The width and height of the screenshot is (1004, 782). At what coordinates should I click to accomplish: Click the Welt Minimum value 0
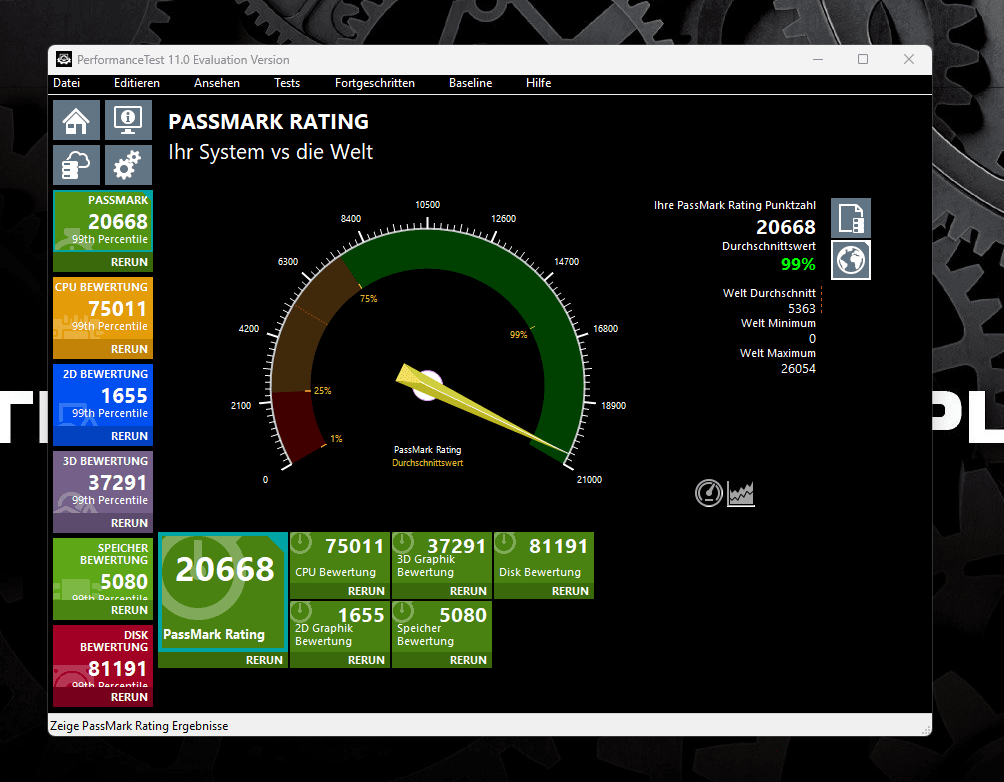[813, 338]
